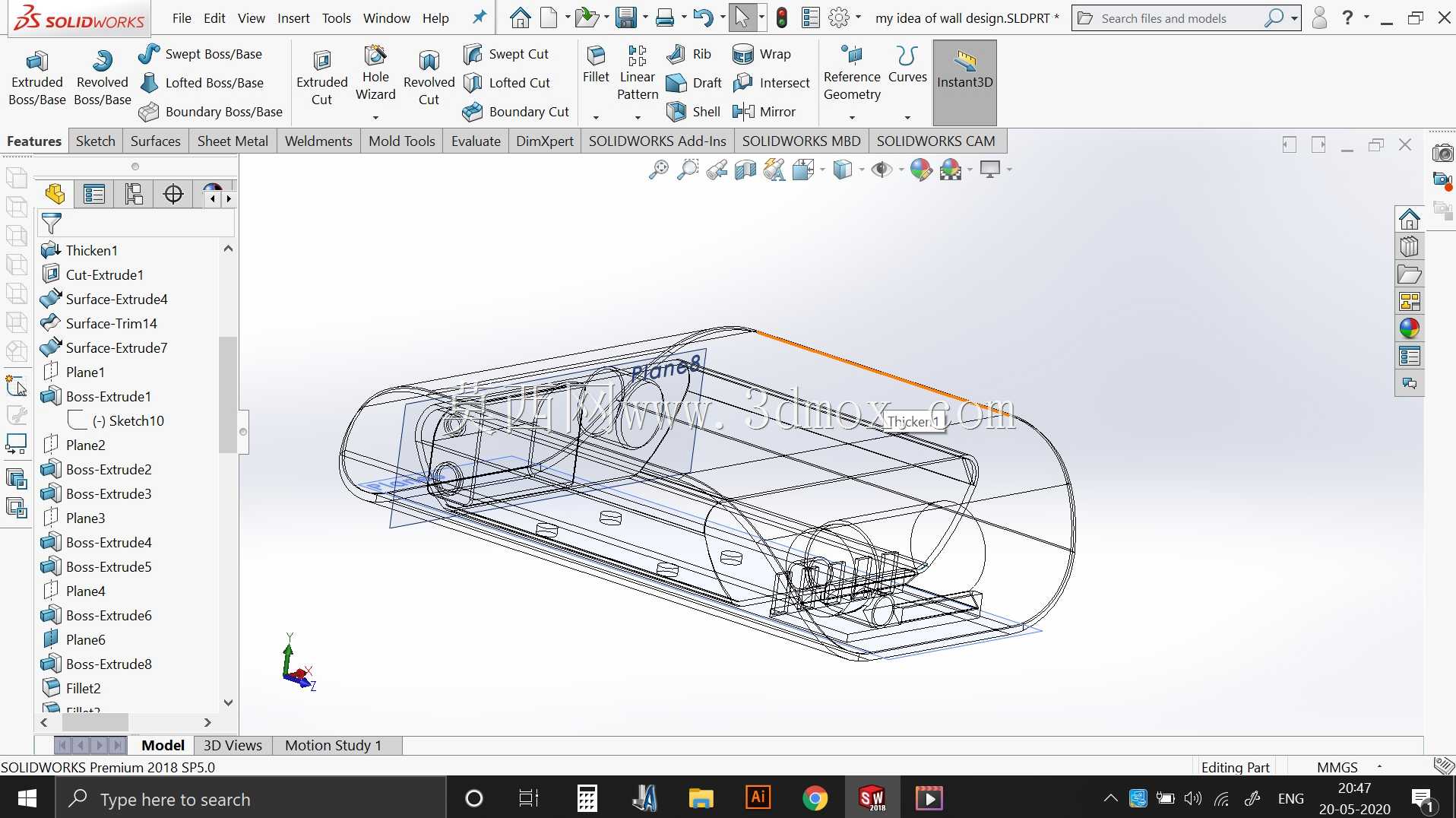
Task: Open the ConfigurationManager panel tab
Action: [x=134, y=195]
